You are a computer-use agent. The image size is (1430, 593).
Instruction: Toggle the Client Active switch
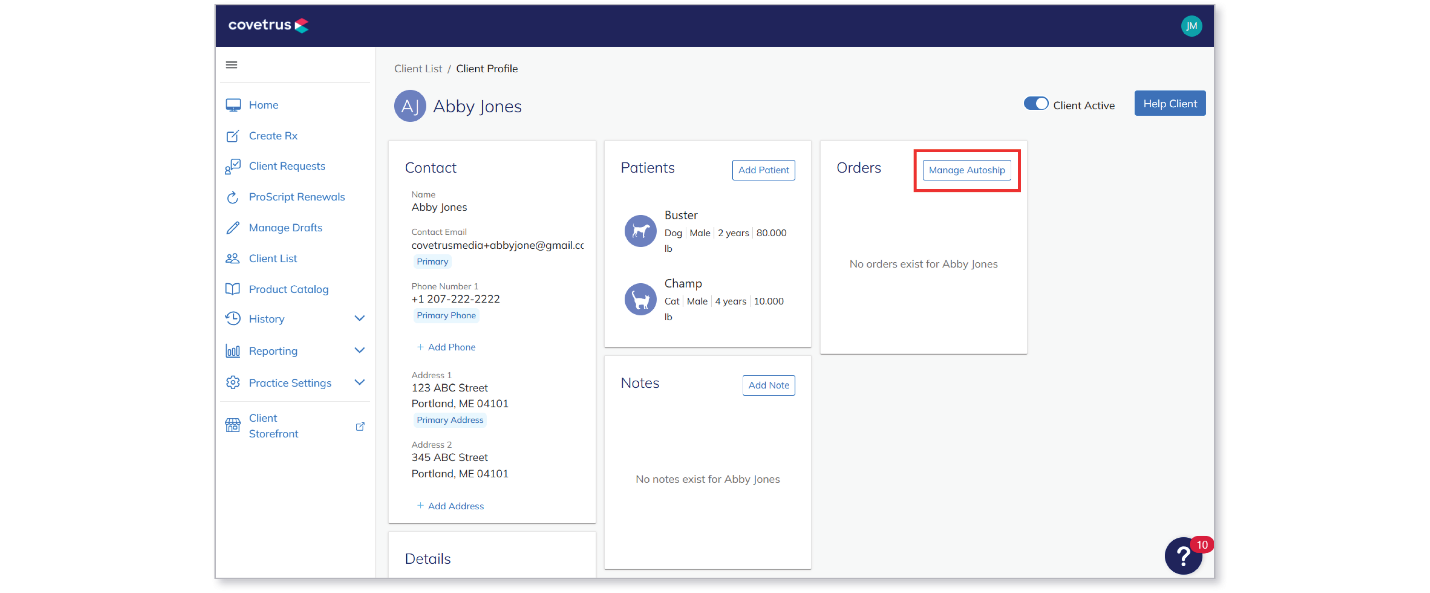1036,104
